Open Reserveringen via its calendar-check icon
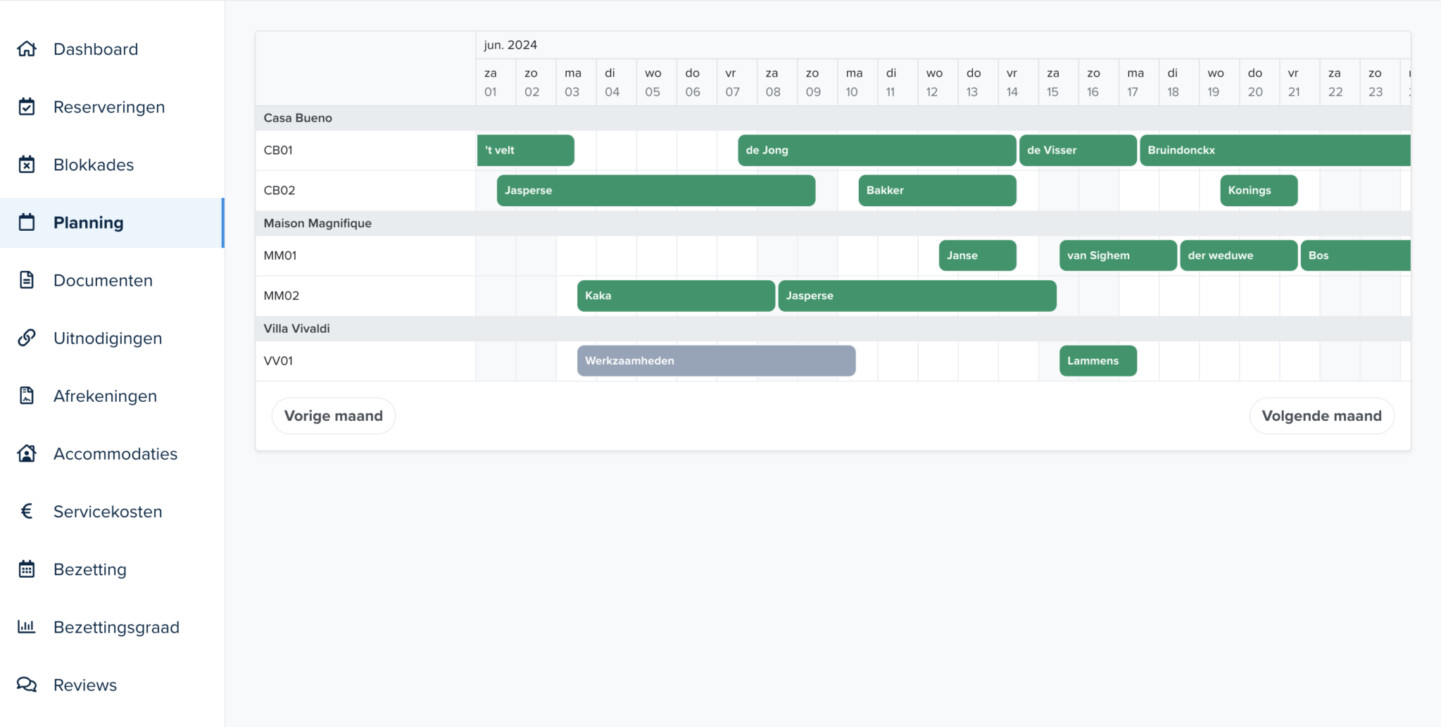 point(27,107)
